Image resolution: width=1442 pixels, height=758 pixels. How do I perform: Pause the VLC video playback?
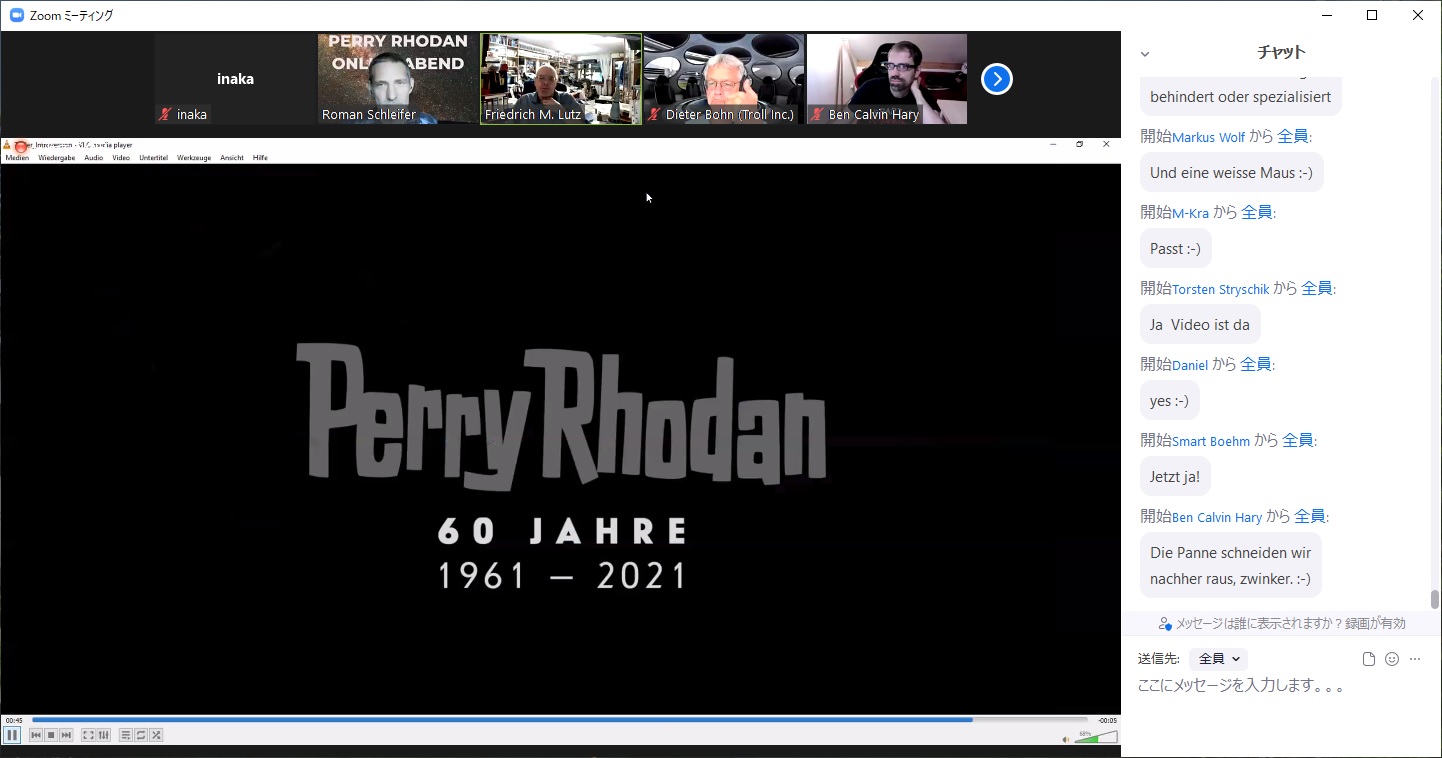coord(12,735)
